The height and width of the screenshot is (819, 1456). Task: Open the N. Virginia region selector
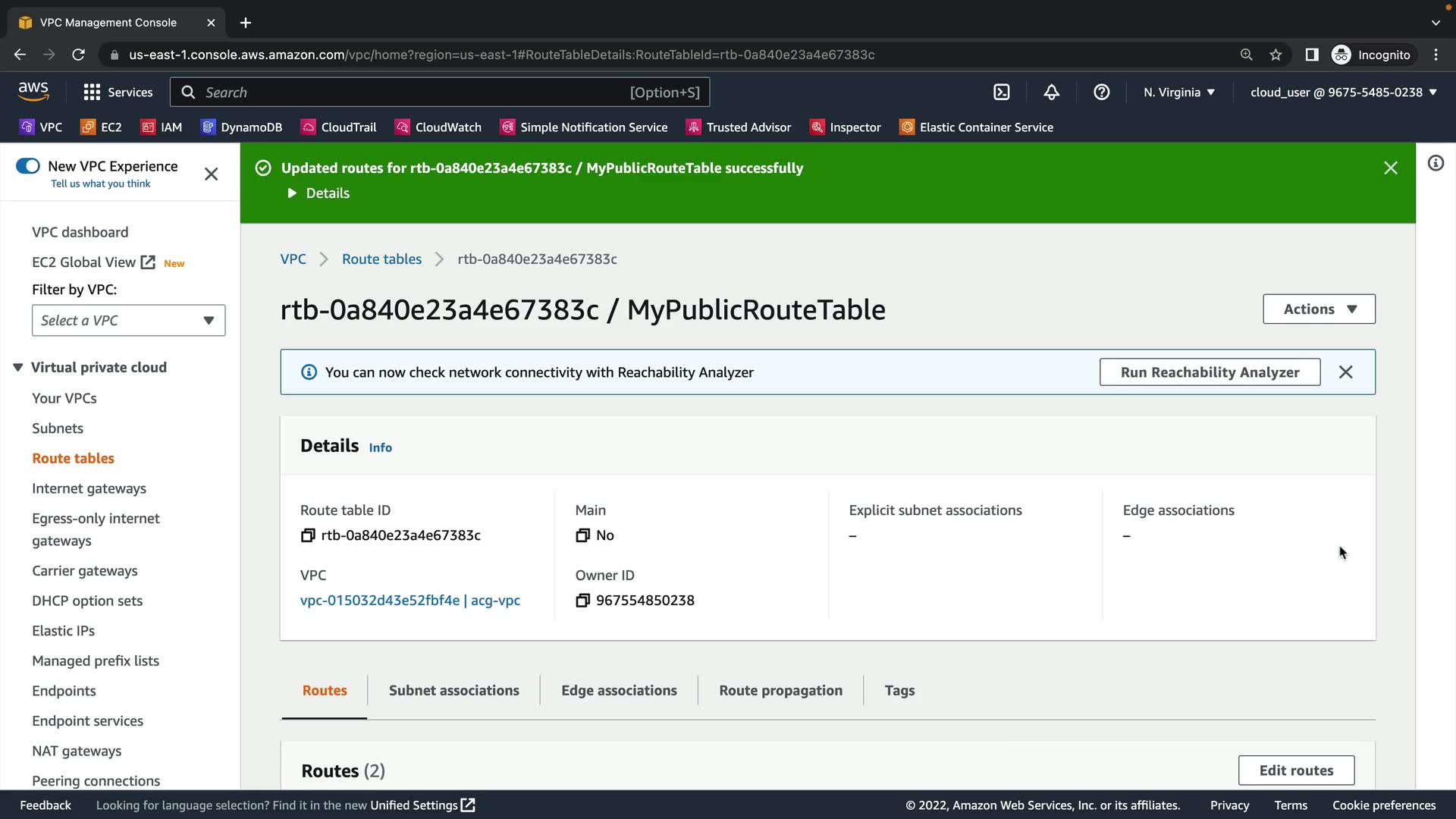[x=1178, y=92]
